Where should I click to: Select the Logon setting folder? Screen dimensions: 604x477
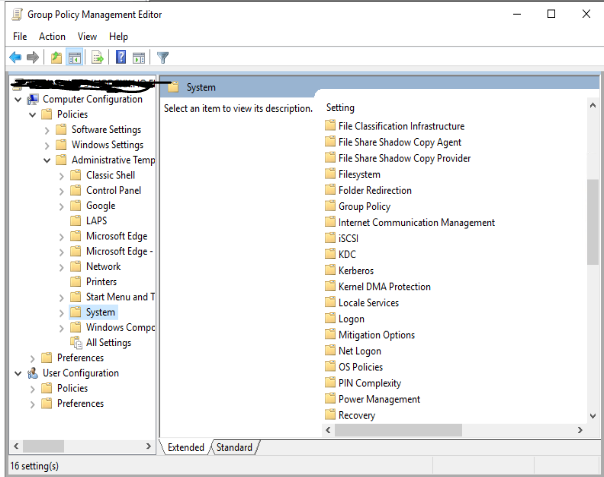[351, 319]
